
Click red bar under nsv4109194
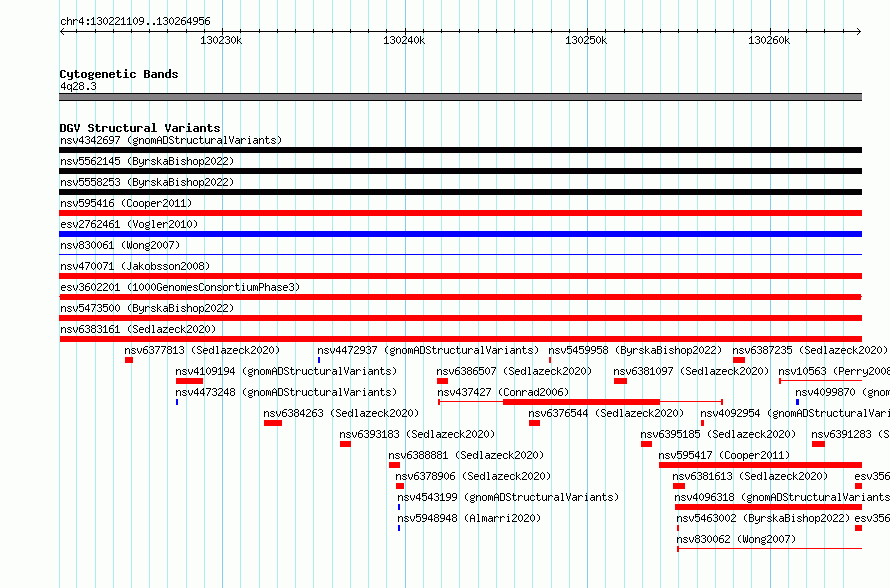coord(189,381)
